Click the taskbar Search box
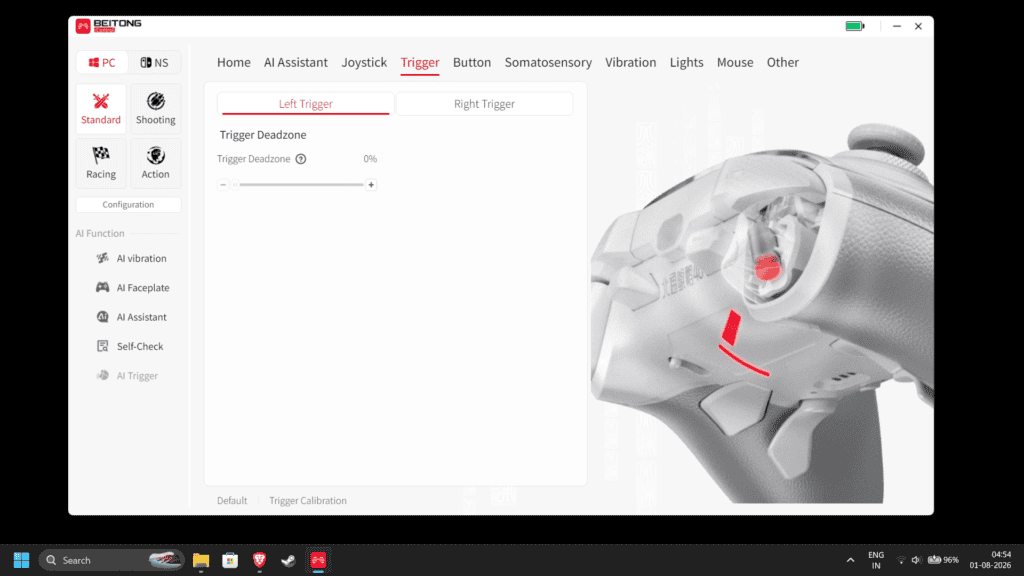The image size is (1024, 576). (x=112, y=560)
